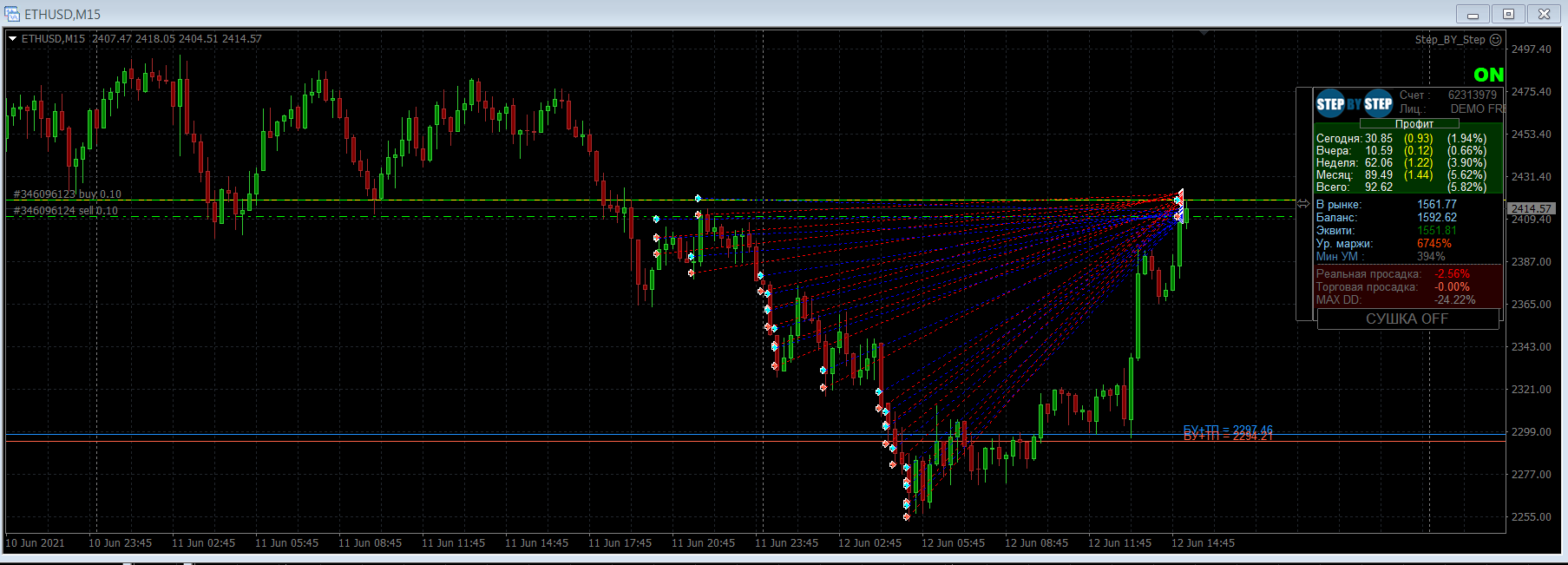
Task: Click the 2277.00 price scale label
Action: (x=1532, y=475)
